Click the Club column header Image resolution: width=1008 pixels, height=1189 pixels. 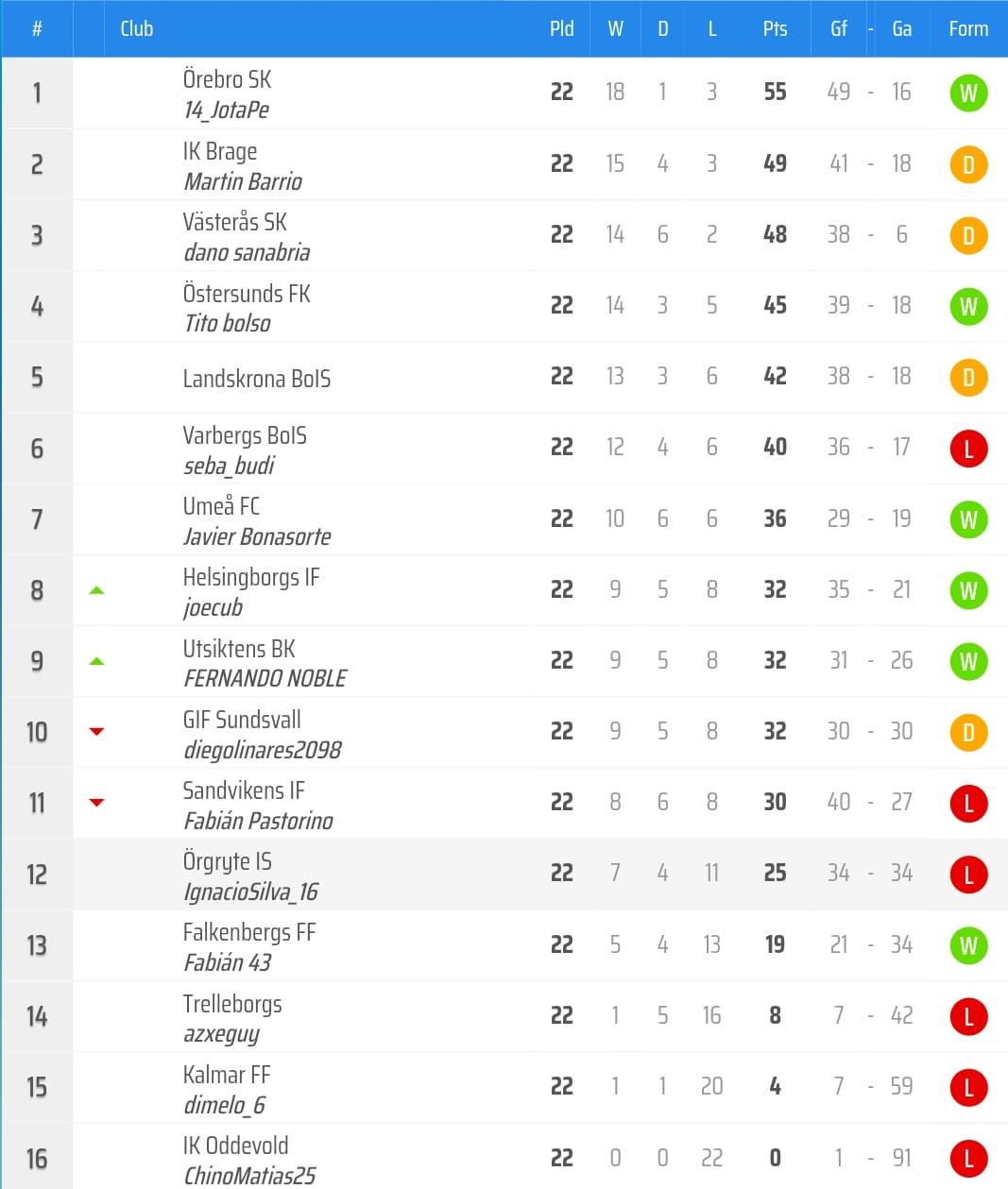coord(137,28)
